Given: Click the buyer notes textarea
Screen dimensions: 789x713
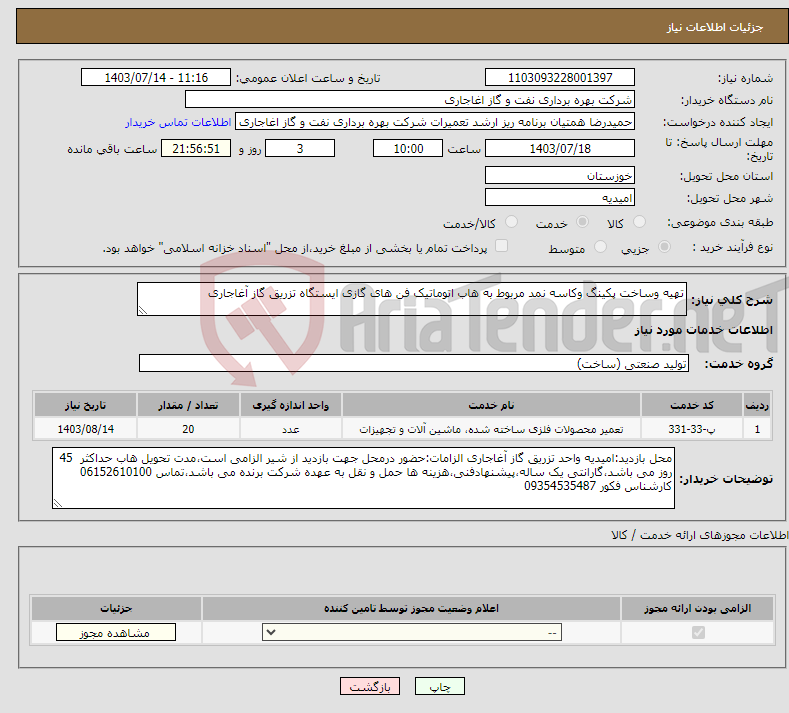Looking at the screenshot, I should click(363, 478).
